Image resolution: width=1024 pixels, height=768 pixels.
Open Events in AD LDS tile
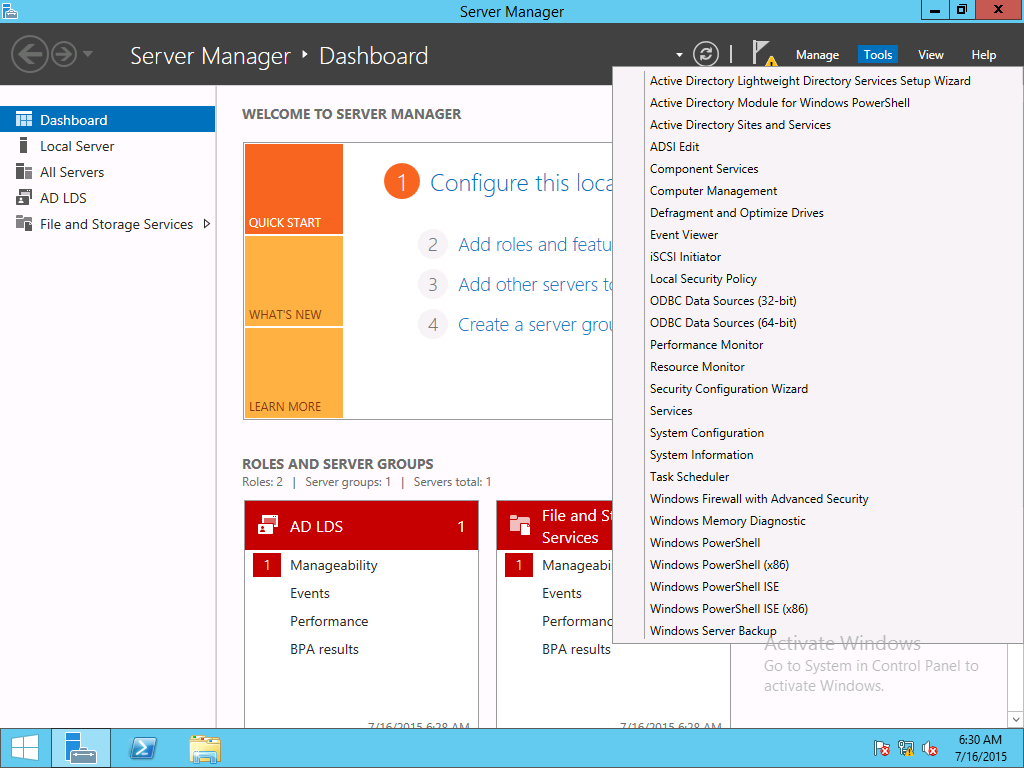(310, 593)
